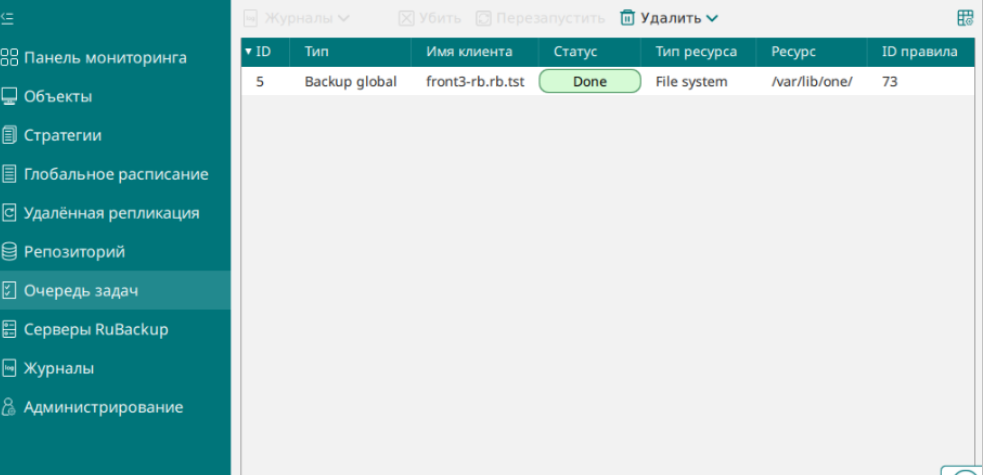Click the Убить toolbar X icon
Viewport: 983px width, 475px height.
pos(406,18)
